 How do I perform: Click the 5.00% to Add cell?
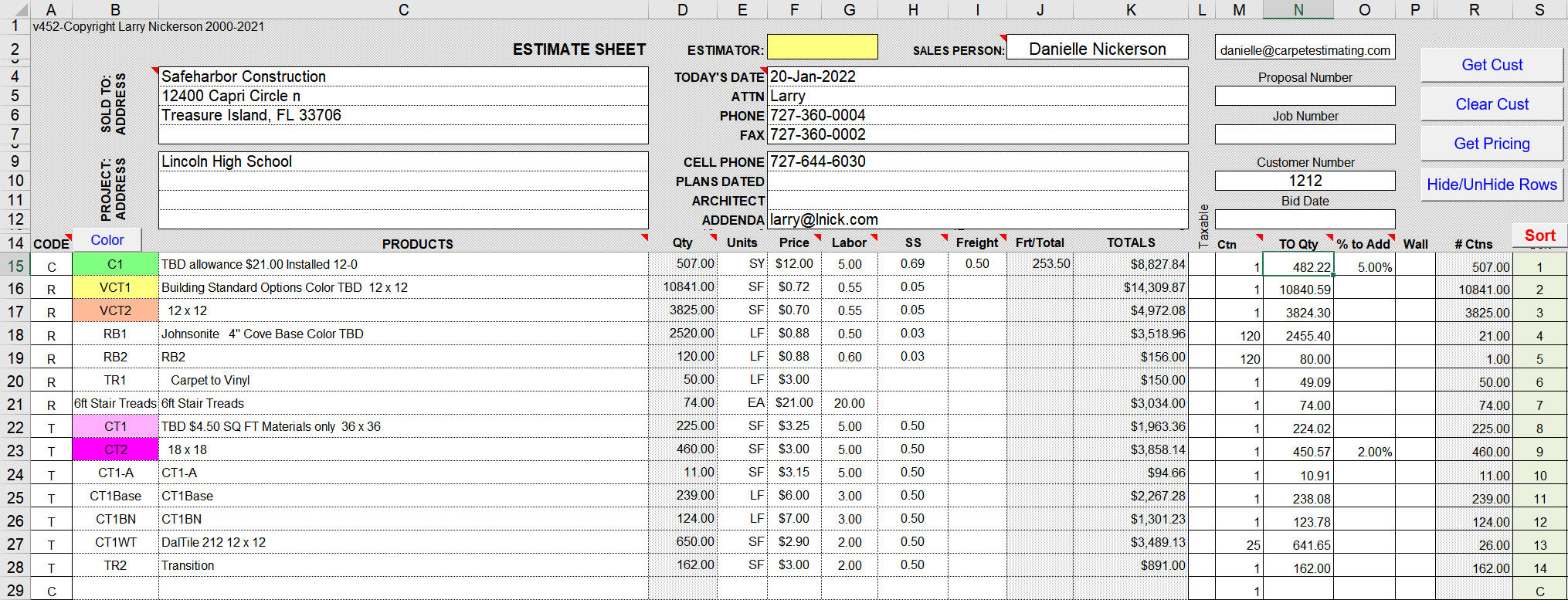pos(1364,267)
